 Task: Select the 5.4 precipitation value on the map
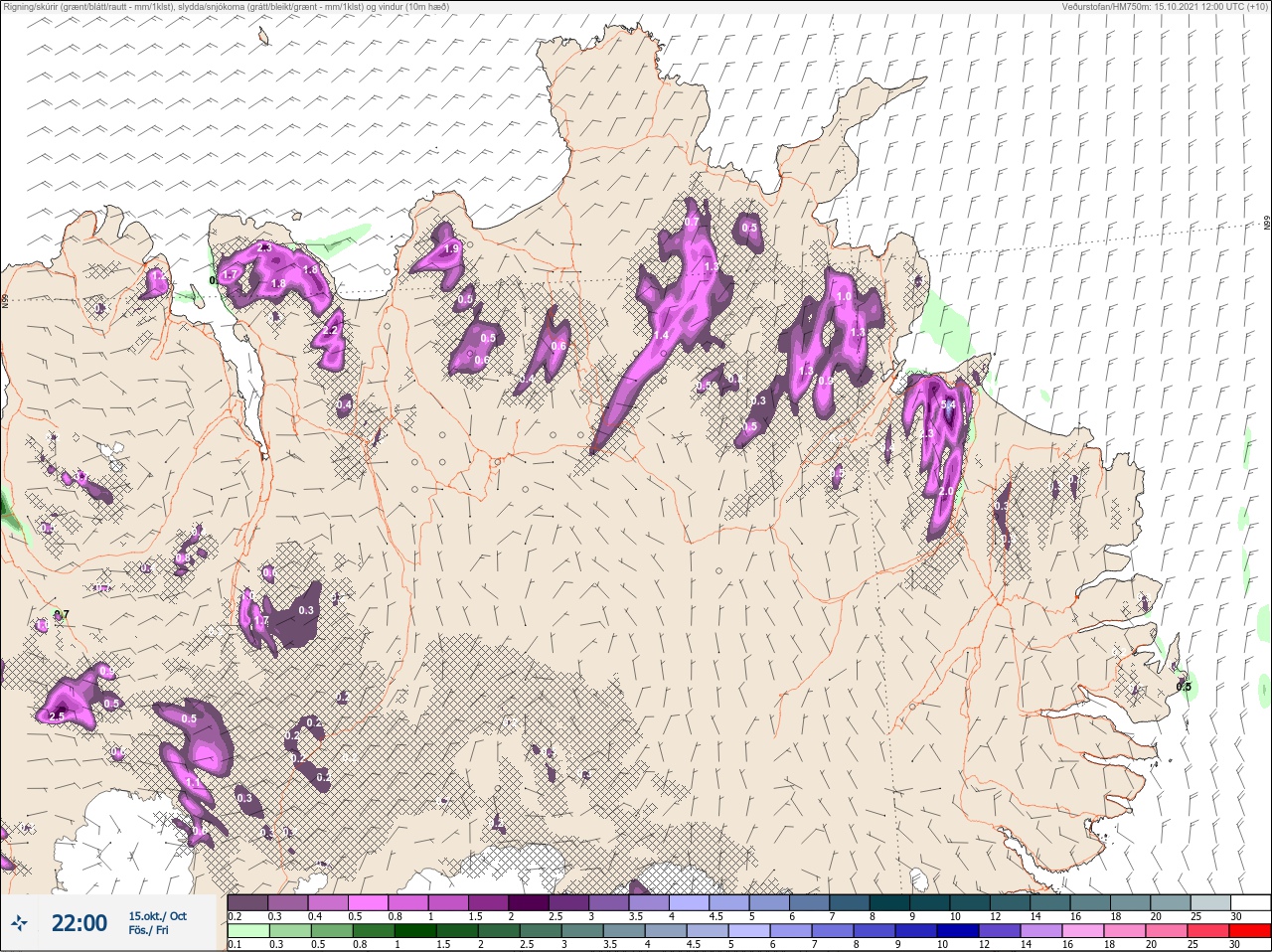tap(948, 404)
